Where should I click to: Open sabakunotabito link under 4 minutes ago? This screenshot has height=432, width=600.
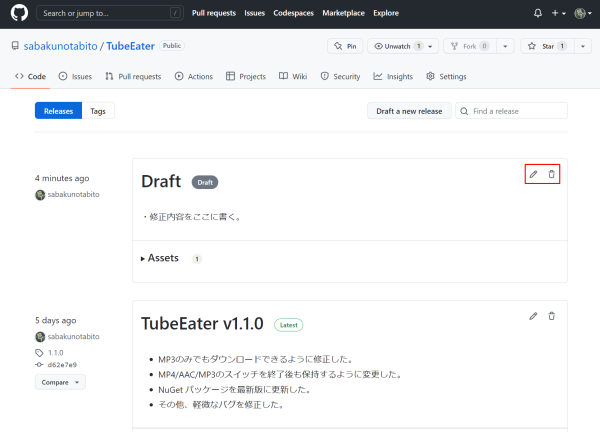73,194
